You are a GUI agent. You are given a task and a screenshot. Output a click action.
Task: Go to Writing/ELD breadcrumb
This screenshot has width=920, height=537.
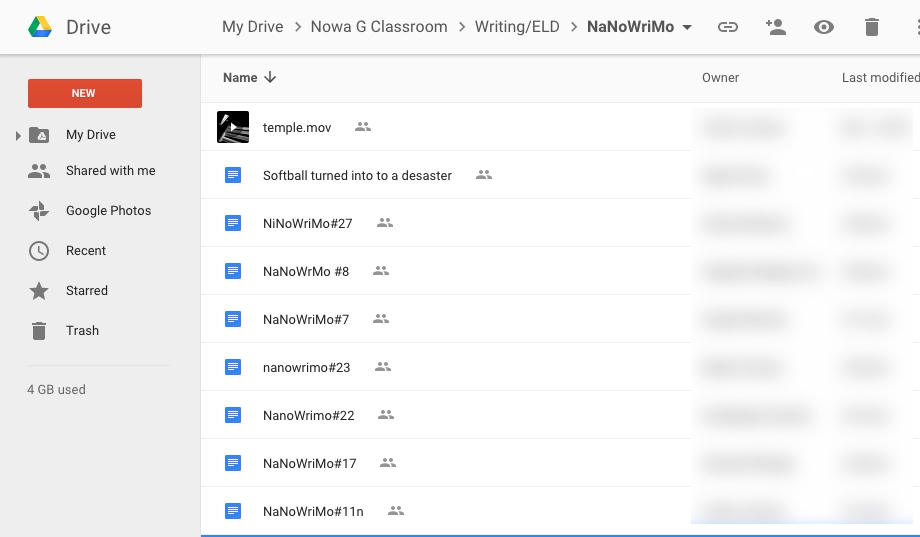[x=517, y=27]
